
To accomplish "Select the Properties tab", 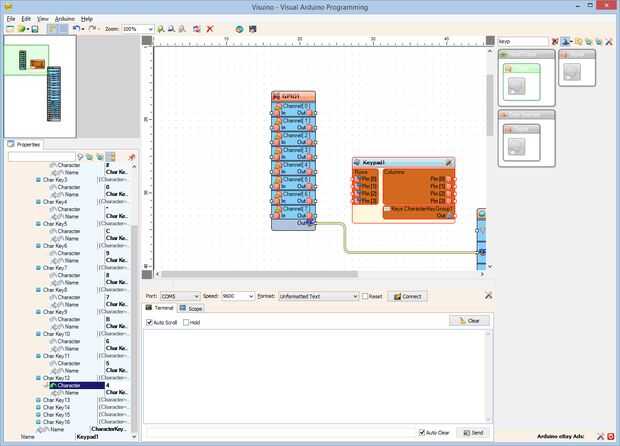I will click(24, 144).
